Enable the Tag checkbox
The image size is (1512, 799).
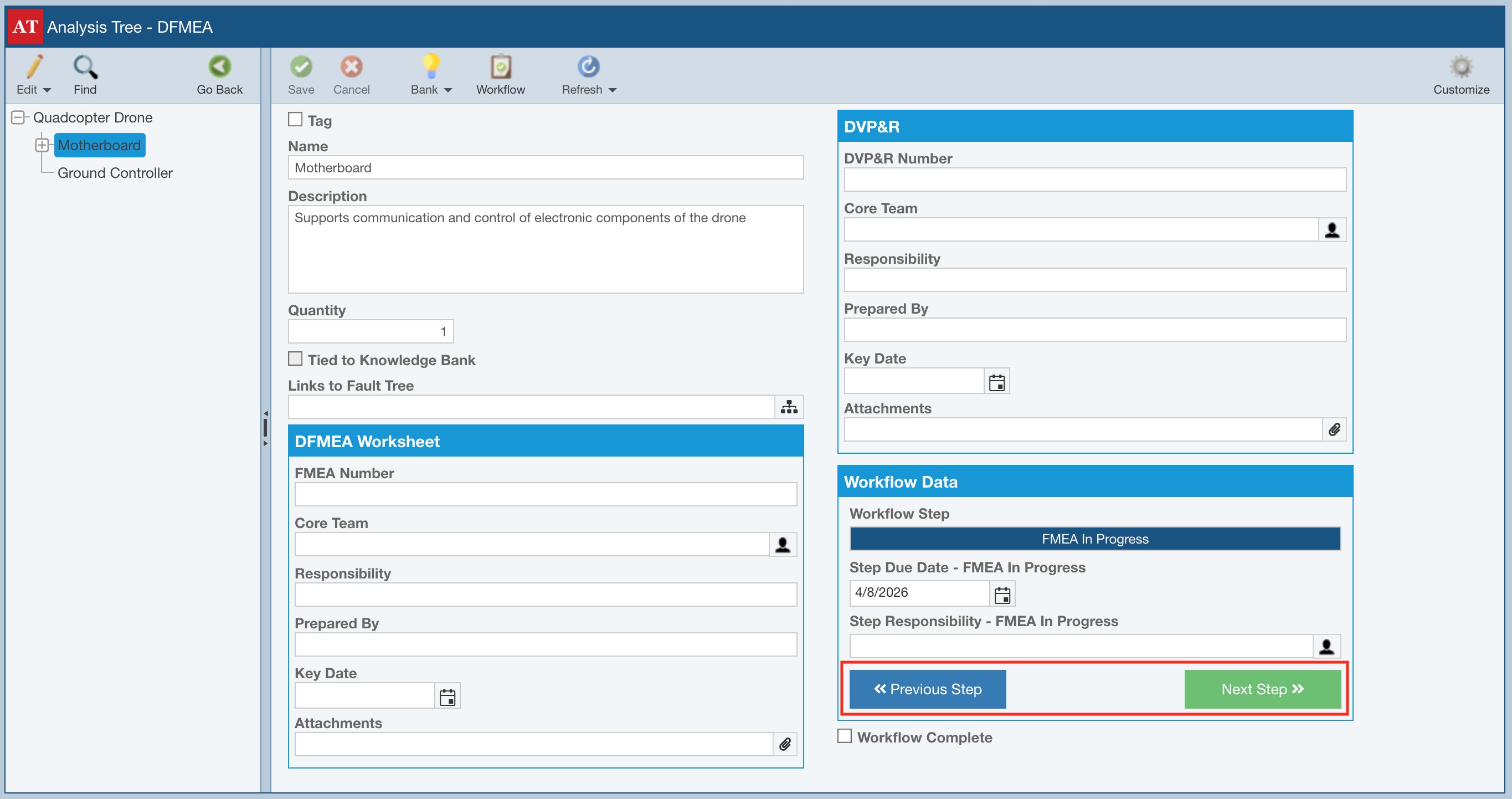295,120
